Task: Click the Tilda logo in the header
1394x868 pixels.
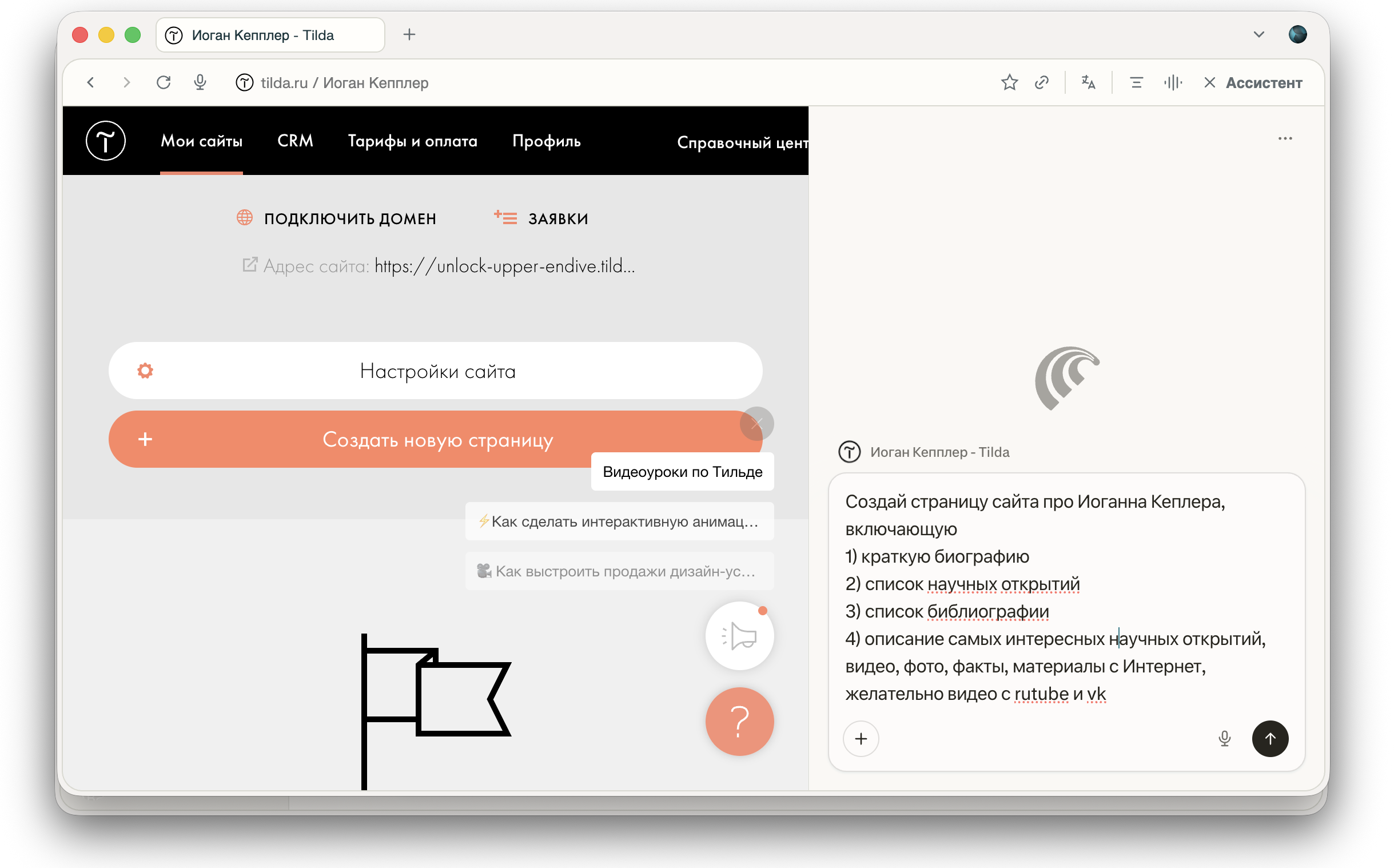Action: 106,141
